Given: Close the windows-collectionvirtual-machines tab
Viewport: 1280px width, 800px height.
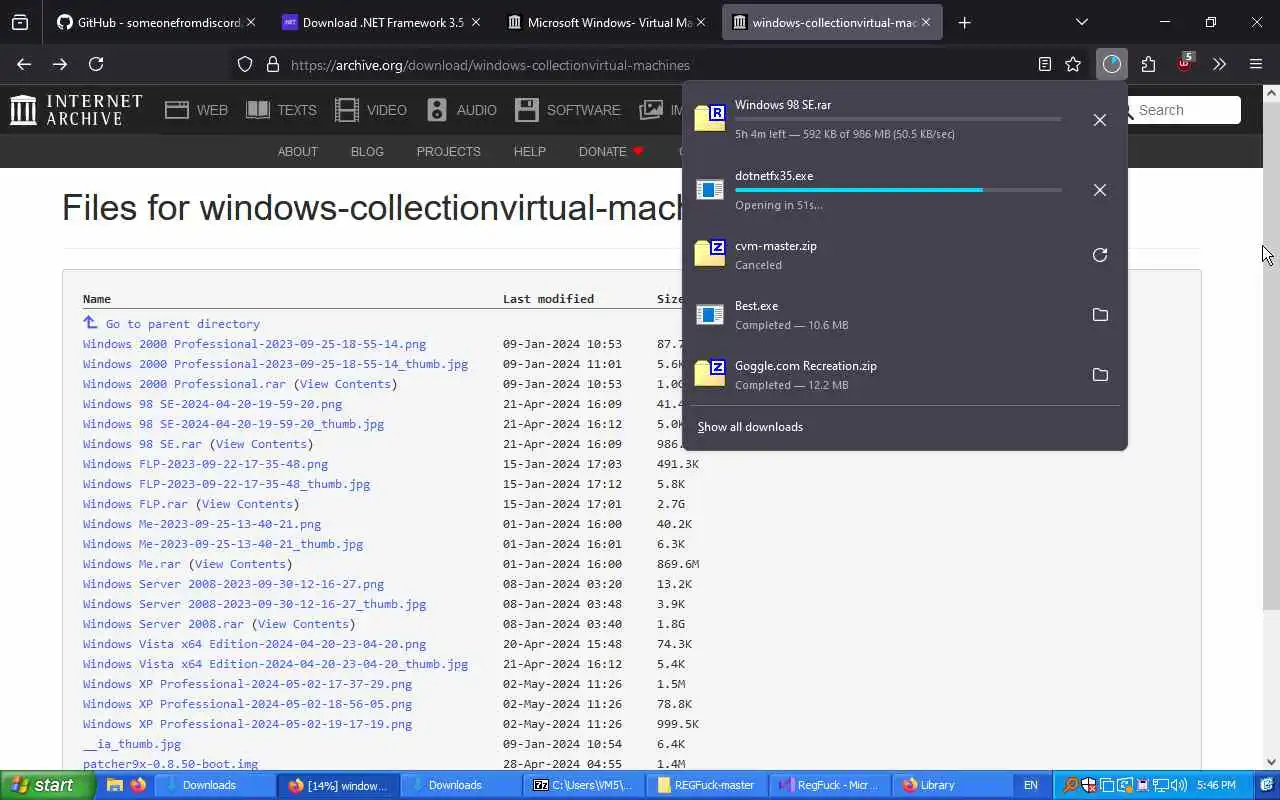Looking at the screenshot, I should [x=926, y=22].
